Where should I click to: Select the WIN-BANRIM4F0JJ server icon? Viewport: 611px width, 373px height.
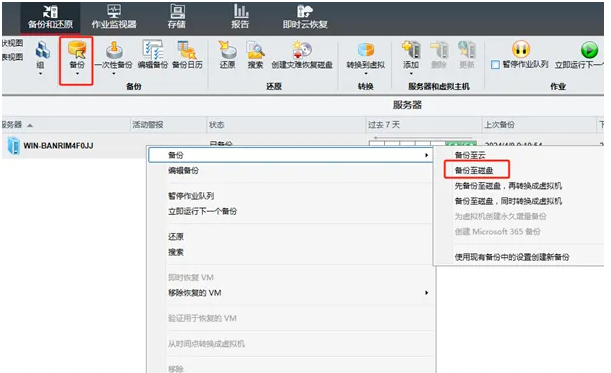[14, 146]
